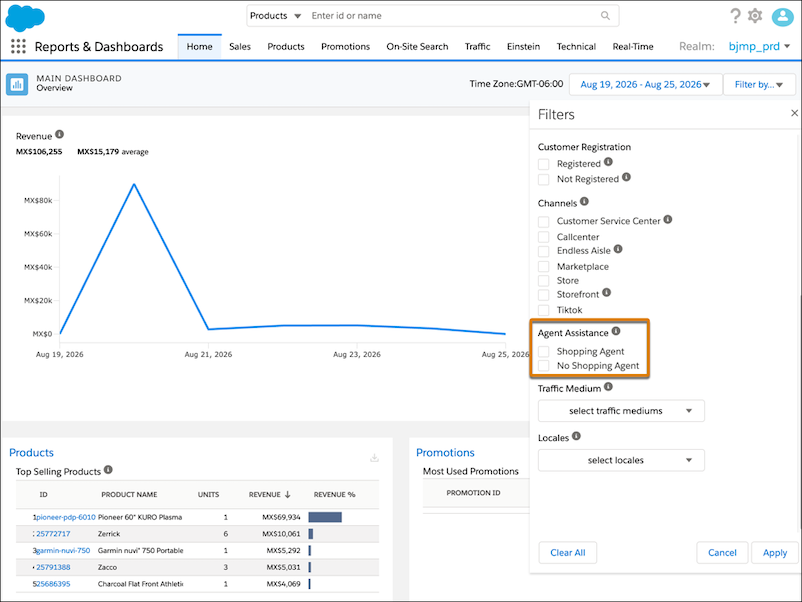Open product link pioneer-pdp-6010
Image resolution: width=802 pixels, height=602 pixels.
[x=65, y=517]
